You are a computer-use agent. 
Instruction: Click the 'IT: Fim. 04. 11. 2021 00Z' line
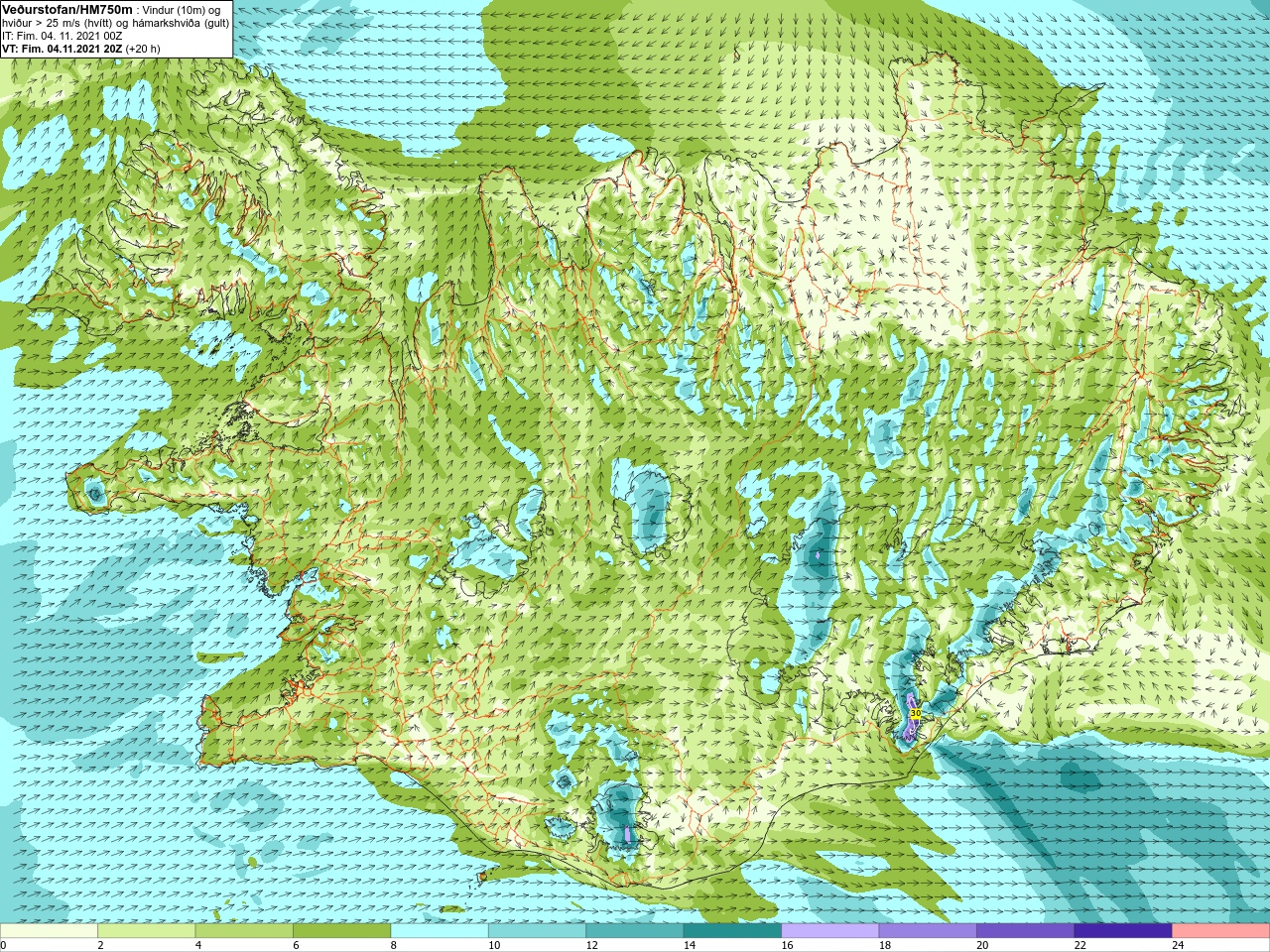[63, 36]
